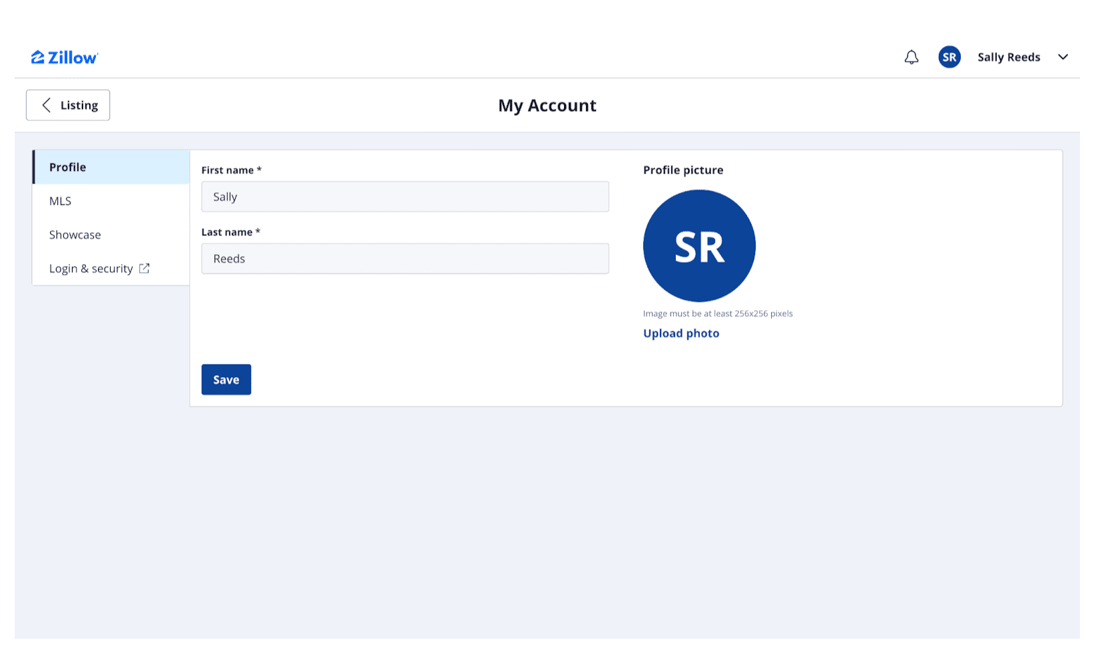Screen dimensions: 1100x654
Task: Focus the First name input field
Action: pyautogui.click(x=405, y=197)
